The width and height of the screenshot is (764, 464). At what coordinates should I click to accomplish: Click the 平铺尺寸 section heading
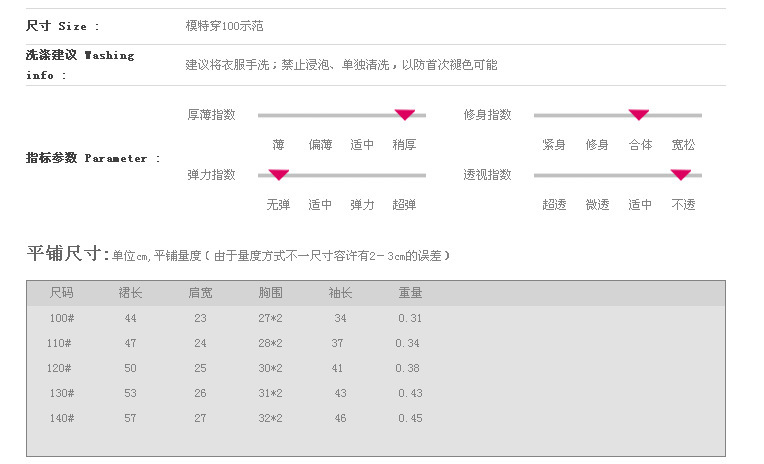pos(67,254)
